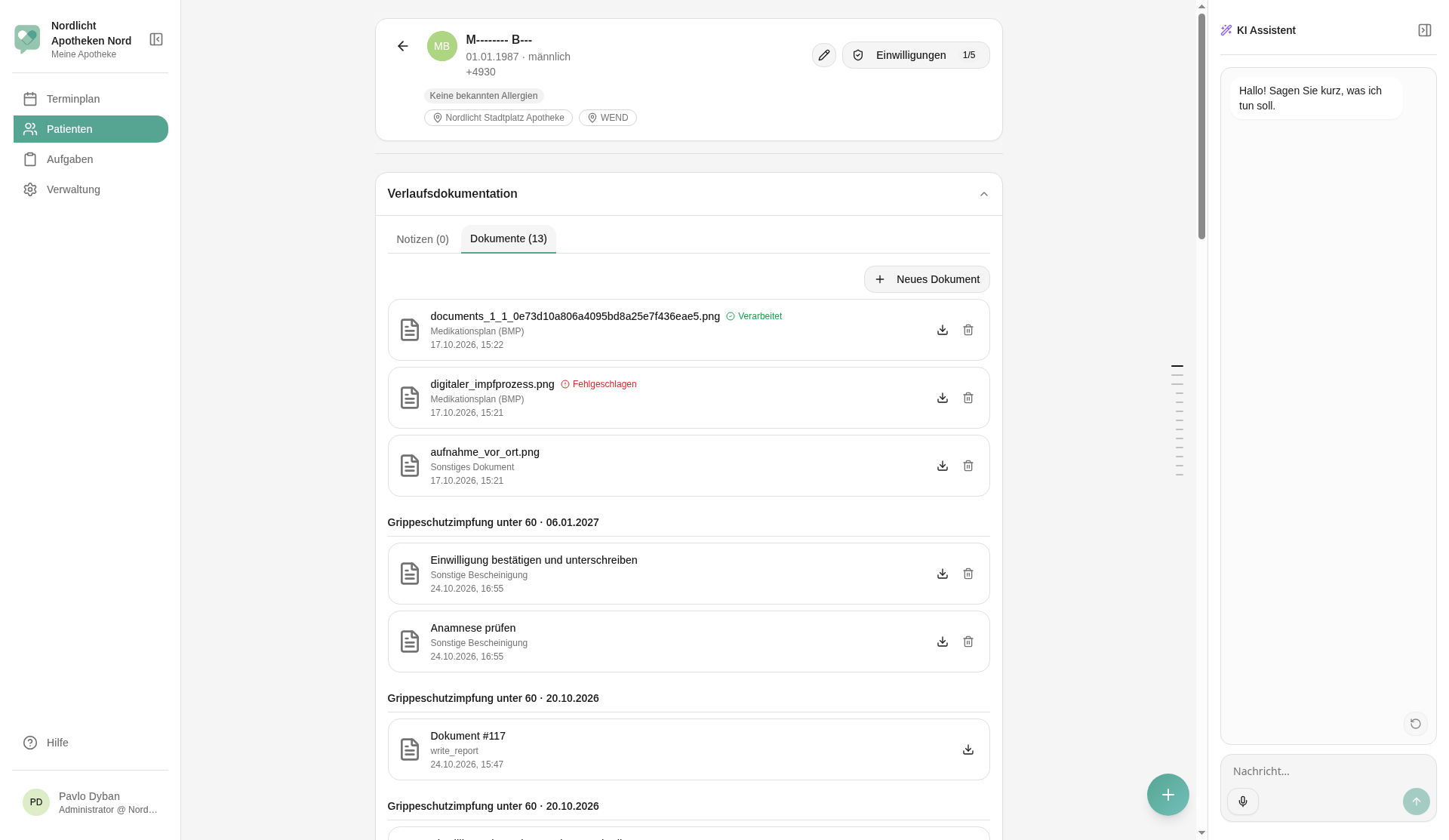
Task: Open Aufgaben in the sidebar
Action: coord(91,159)
